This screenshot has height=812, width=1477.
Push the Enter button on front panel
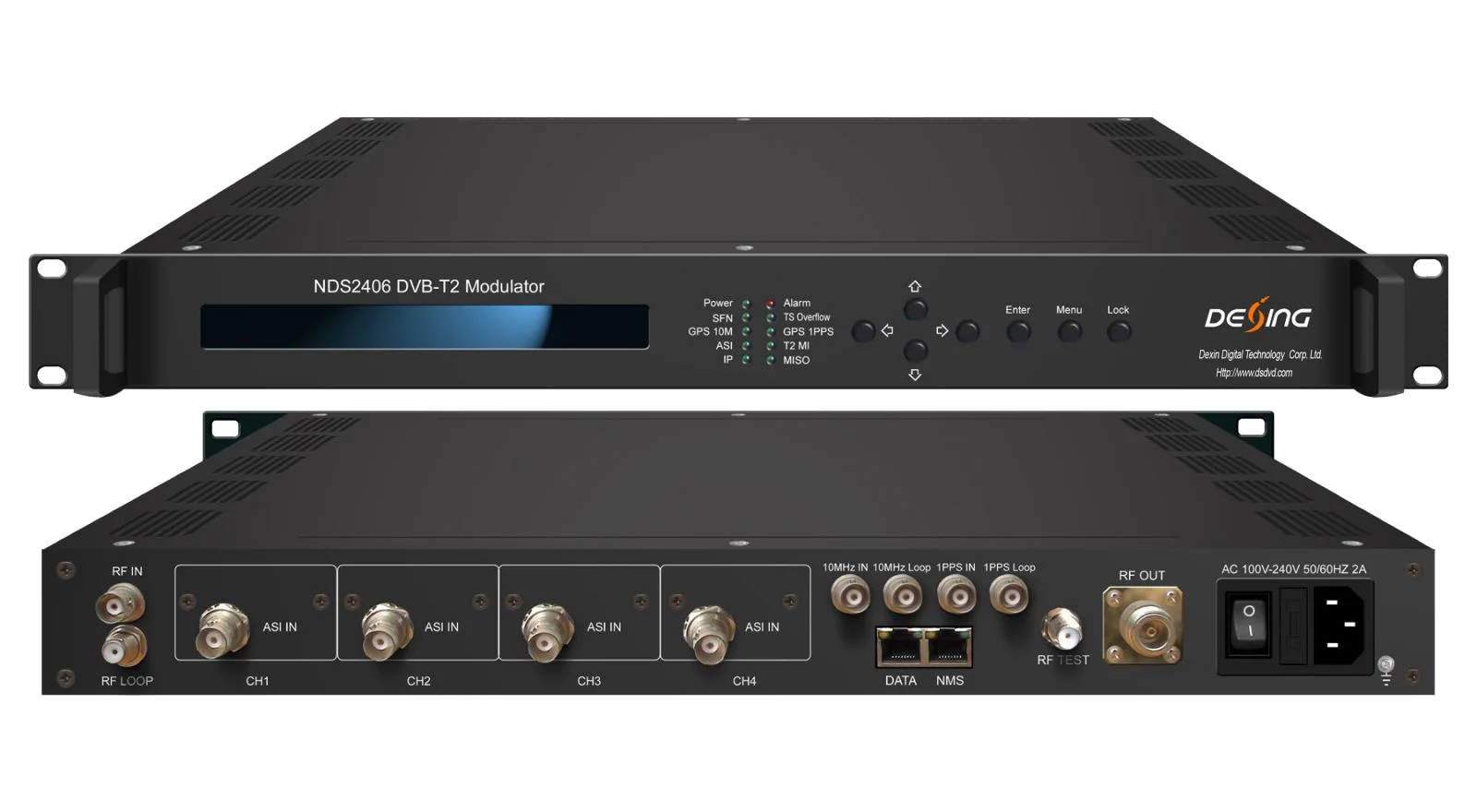coord(1018,331)
